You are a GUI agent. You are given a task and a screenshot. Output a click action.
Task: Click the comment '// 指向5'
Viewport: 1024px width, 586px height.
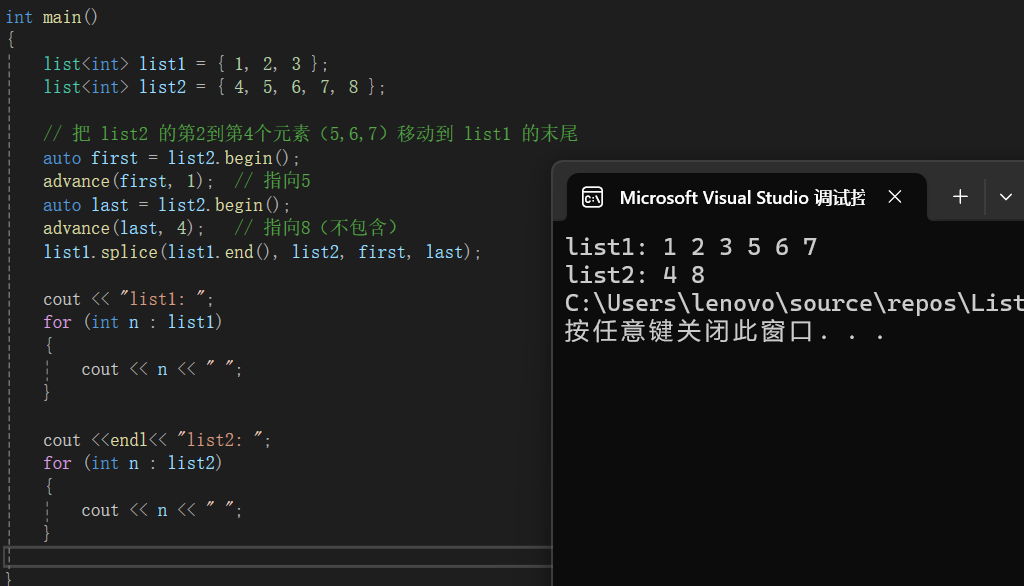(272, 181)
